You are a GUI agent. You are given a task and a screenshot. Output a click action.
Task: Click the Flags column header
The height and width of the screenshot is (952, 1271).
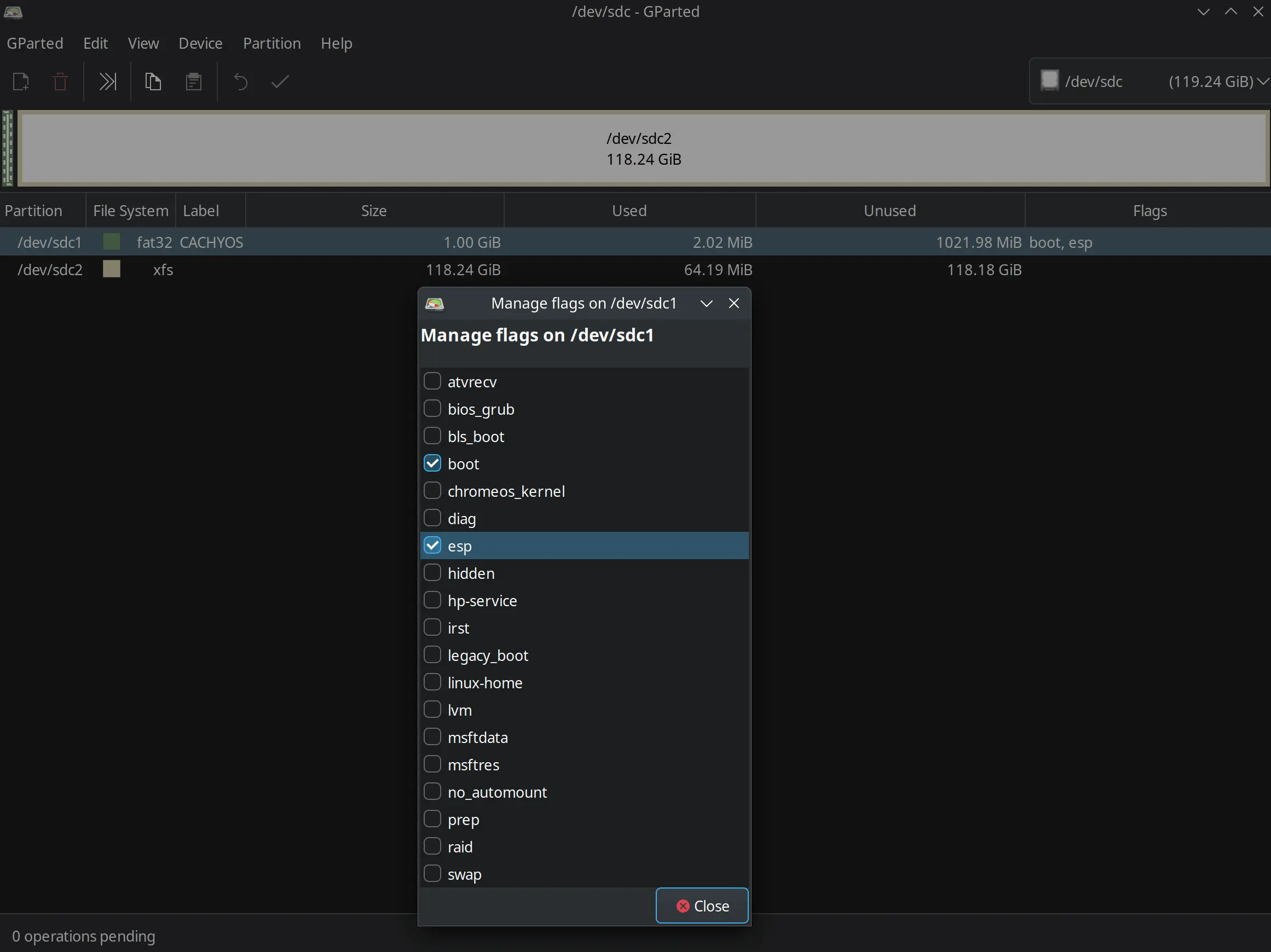[1148, 211]
